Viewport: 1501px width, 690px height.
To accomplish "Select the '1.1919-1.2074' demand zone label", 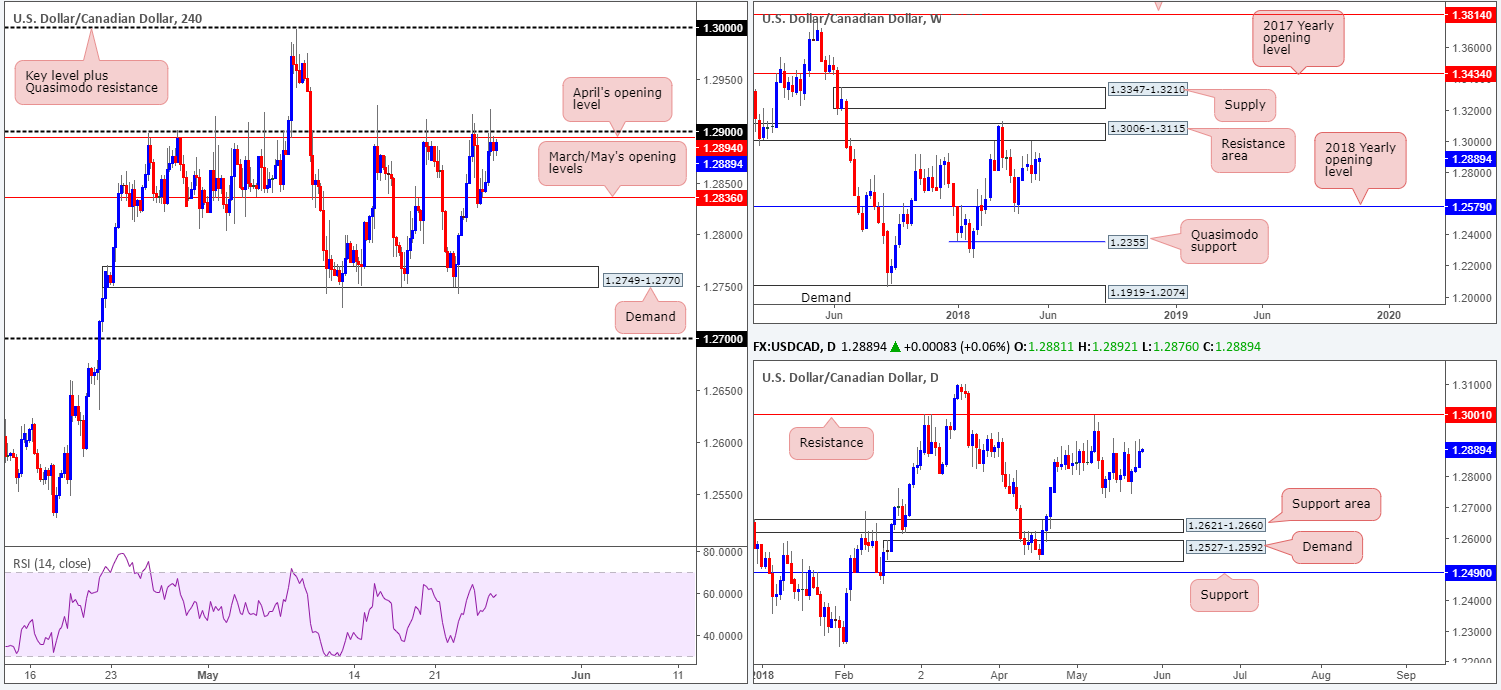I will (x=1147, y=293).
